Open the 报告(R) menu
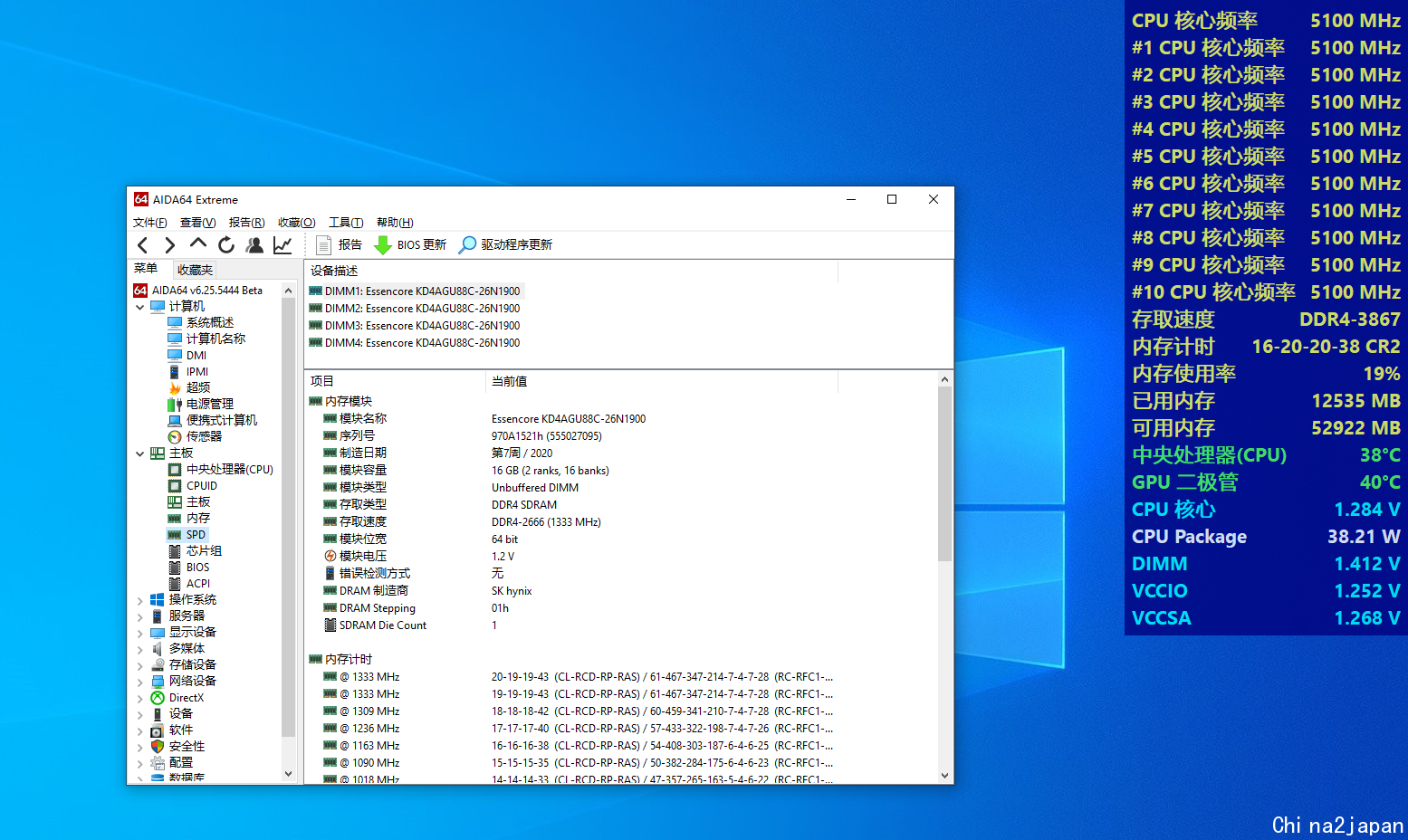The width and height of the screenshot is (1408, 840). tap(246, 223)
